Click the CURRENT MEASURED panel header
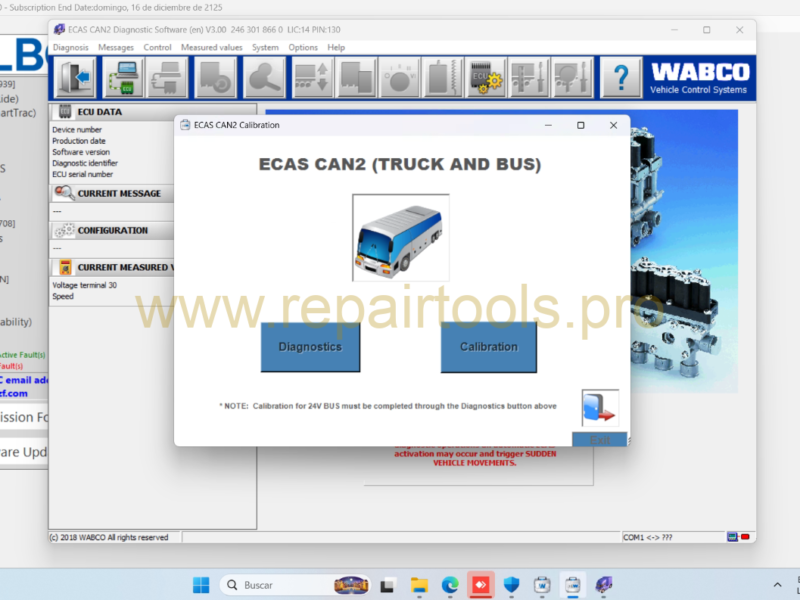Viewport: 800px width, 600px height. (112, 267)
